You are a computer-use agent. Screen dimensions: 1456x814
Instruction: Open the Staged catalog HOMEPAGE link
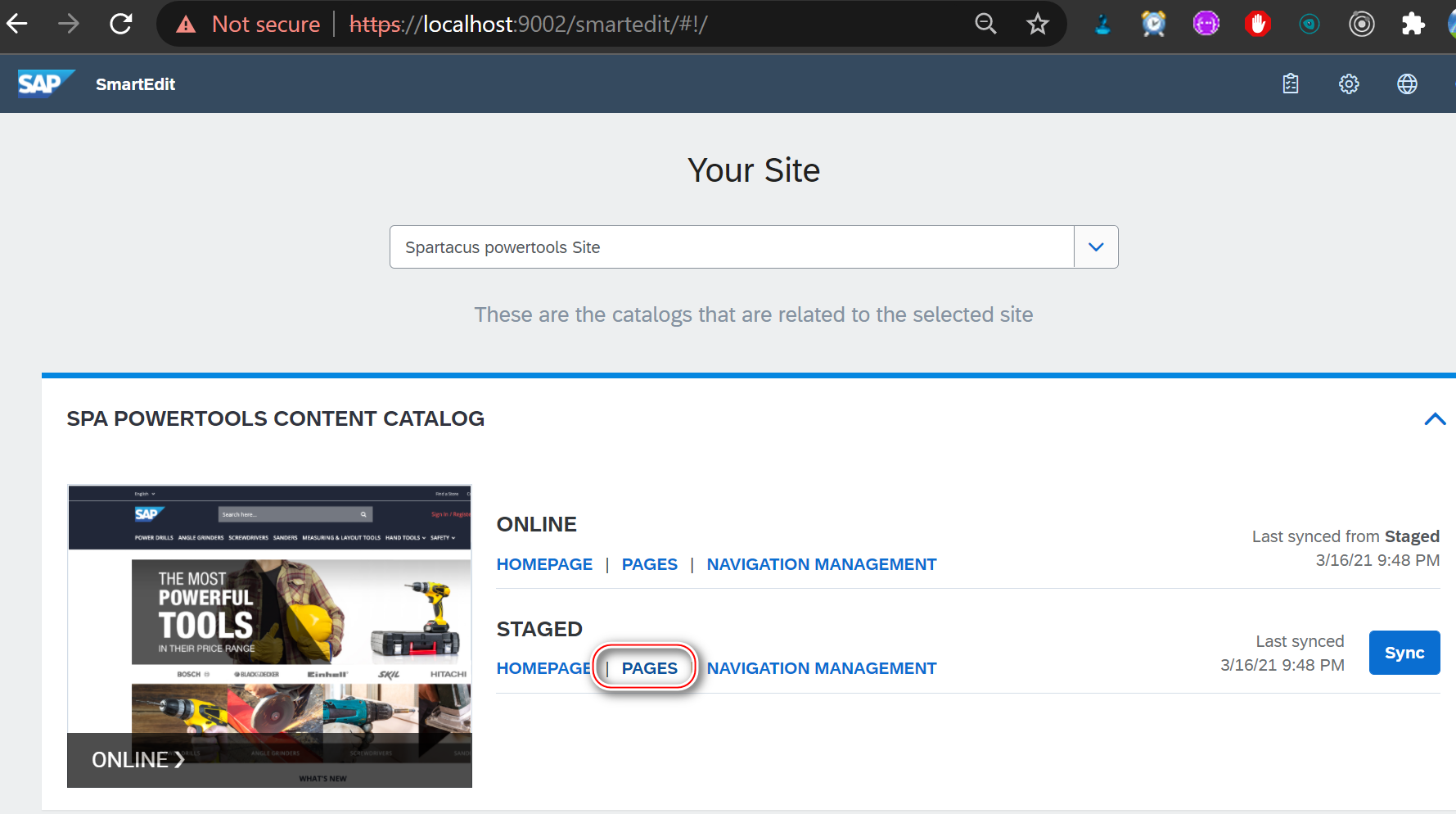[544, 668]
